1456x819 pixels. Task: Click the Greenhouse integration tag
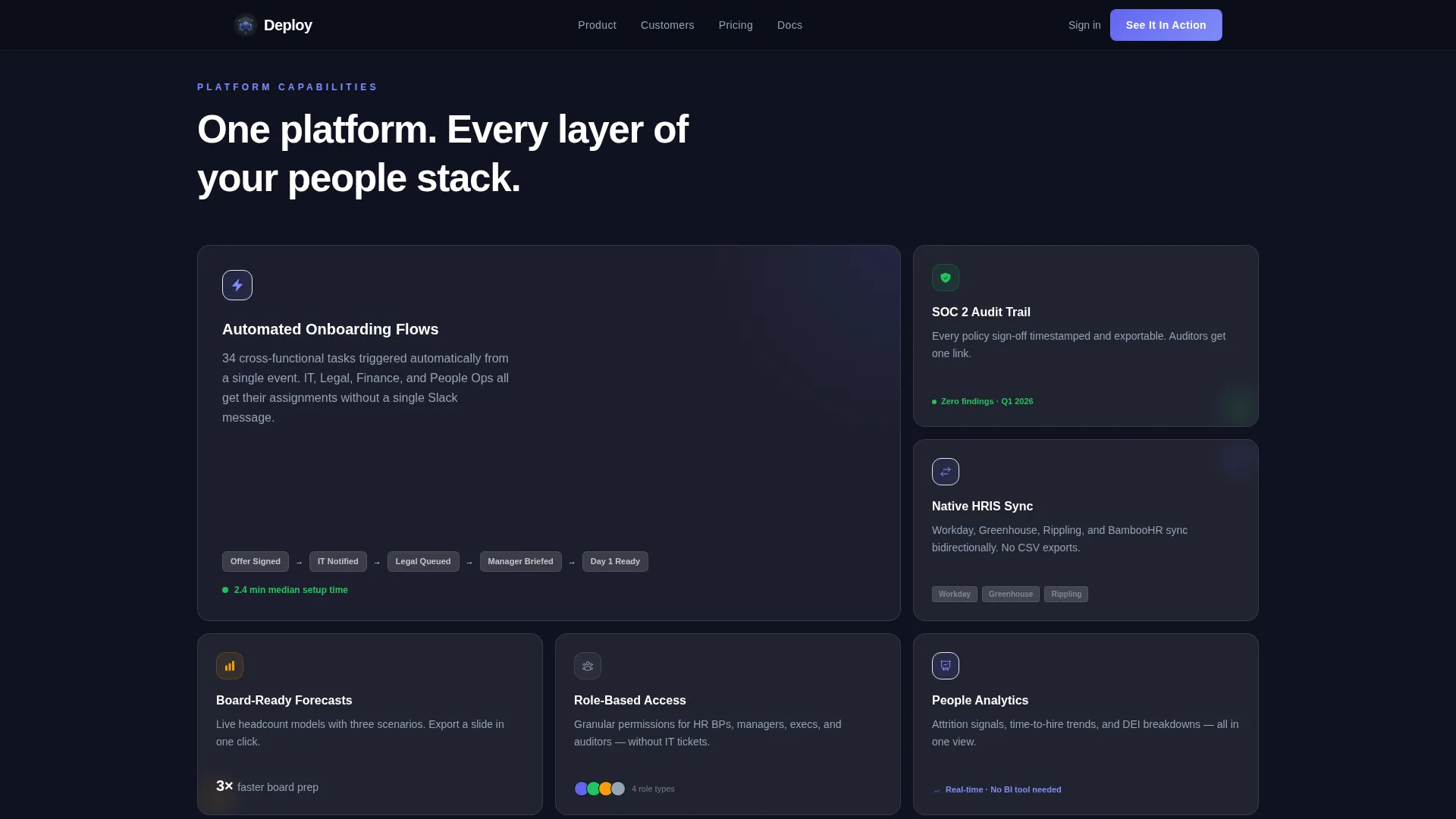(x=1011, y=594)
